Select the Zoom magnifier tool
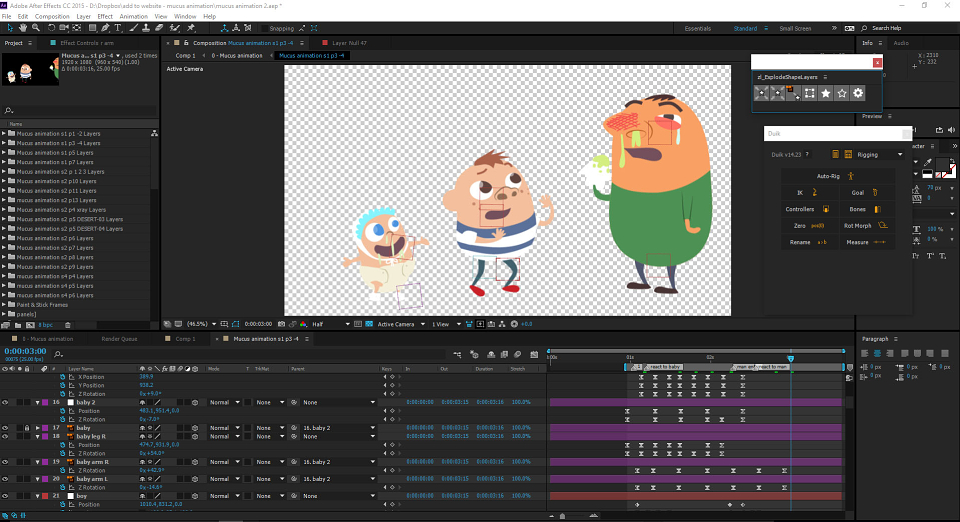Viewport: 960px width, 522px height. (36, 28)
